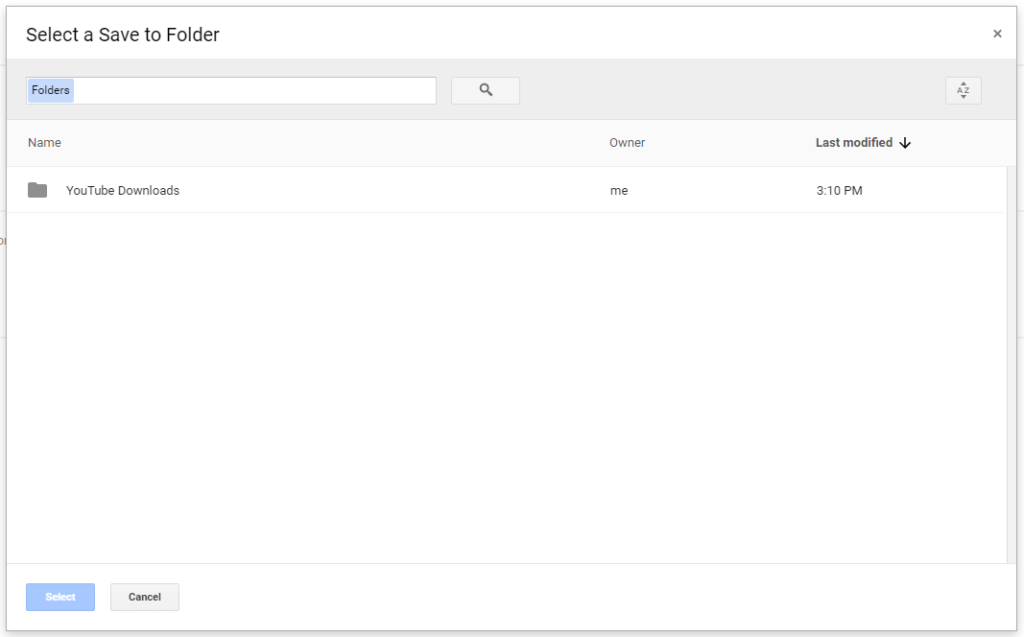Click the empty area below the folder list
Image resolution: width=1024 pixels, height=637 pixels.
pyautogui.click(x=500, y=380)
